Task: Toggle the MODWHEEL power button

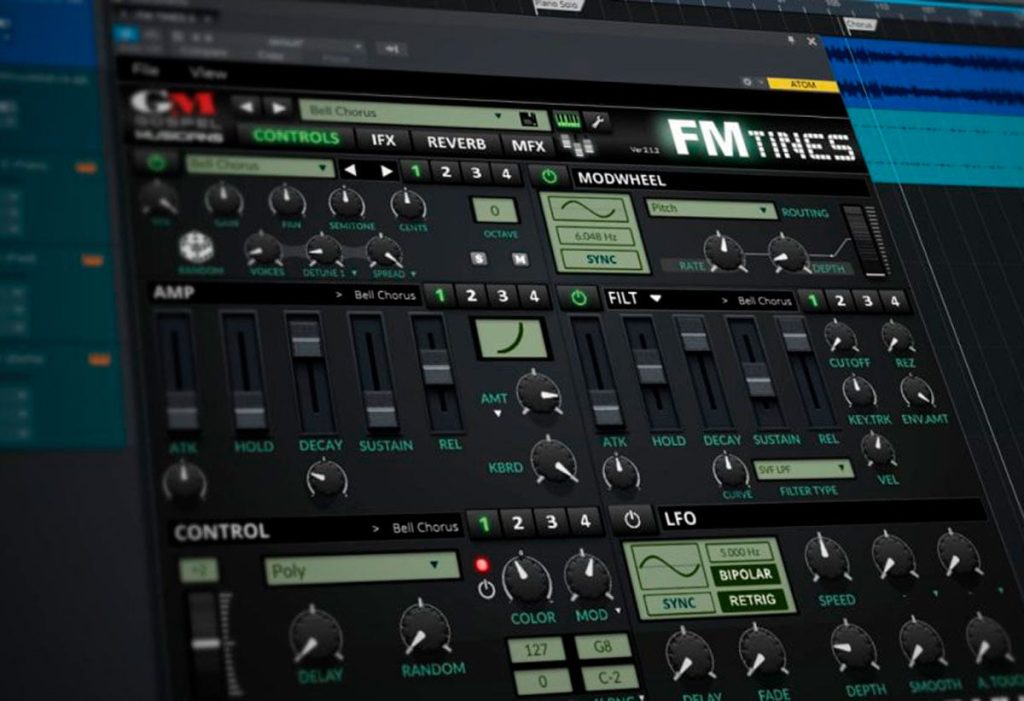Action: (549, 176)
